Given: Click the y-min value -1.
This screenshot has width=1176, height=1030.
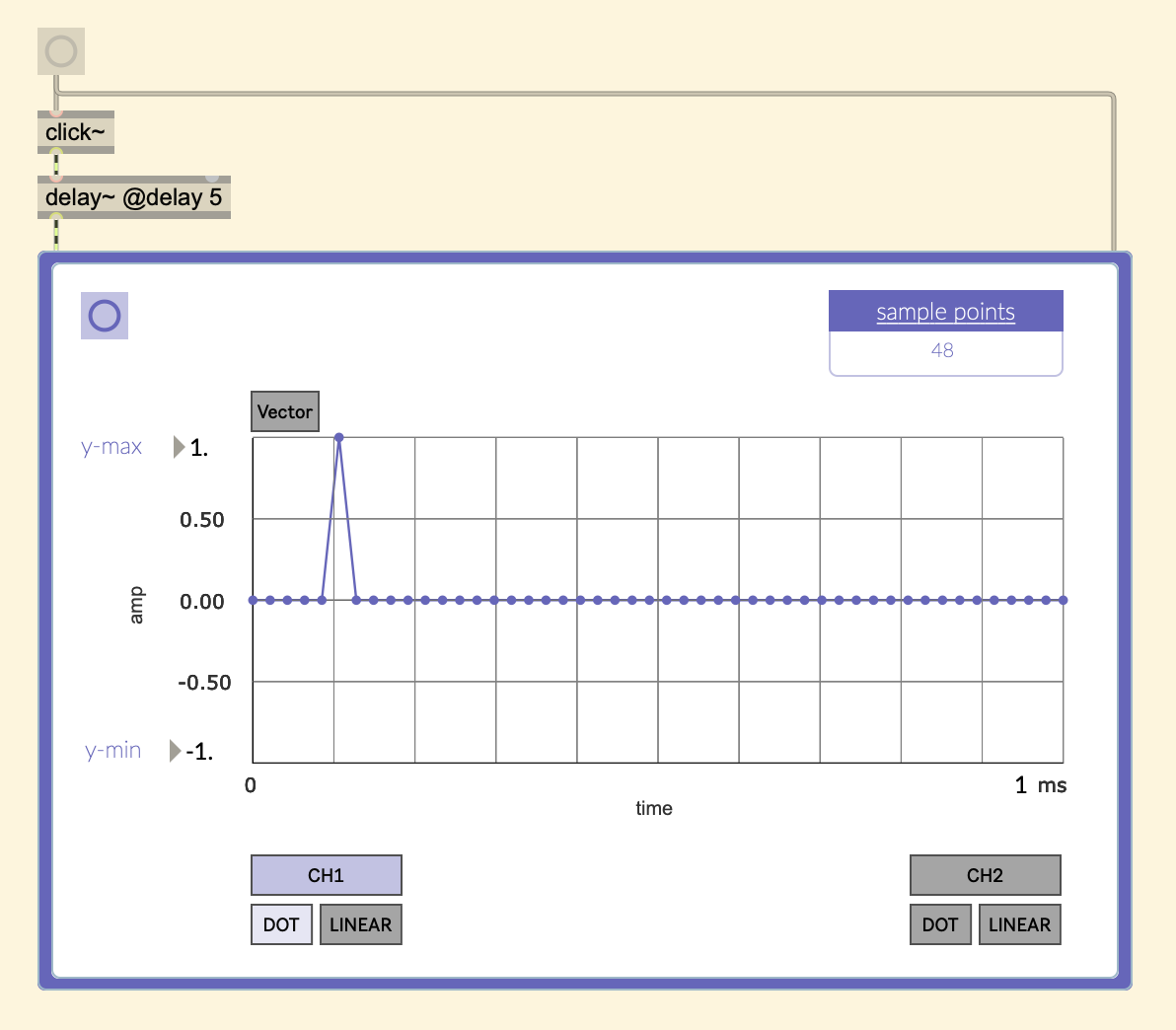Looking at the screenshot, I should 199,751.
